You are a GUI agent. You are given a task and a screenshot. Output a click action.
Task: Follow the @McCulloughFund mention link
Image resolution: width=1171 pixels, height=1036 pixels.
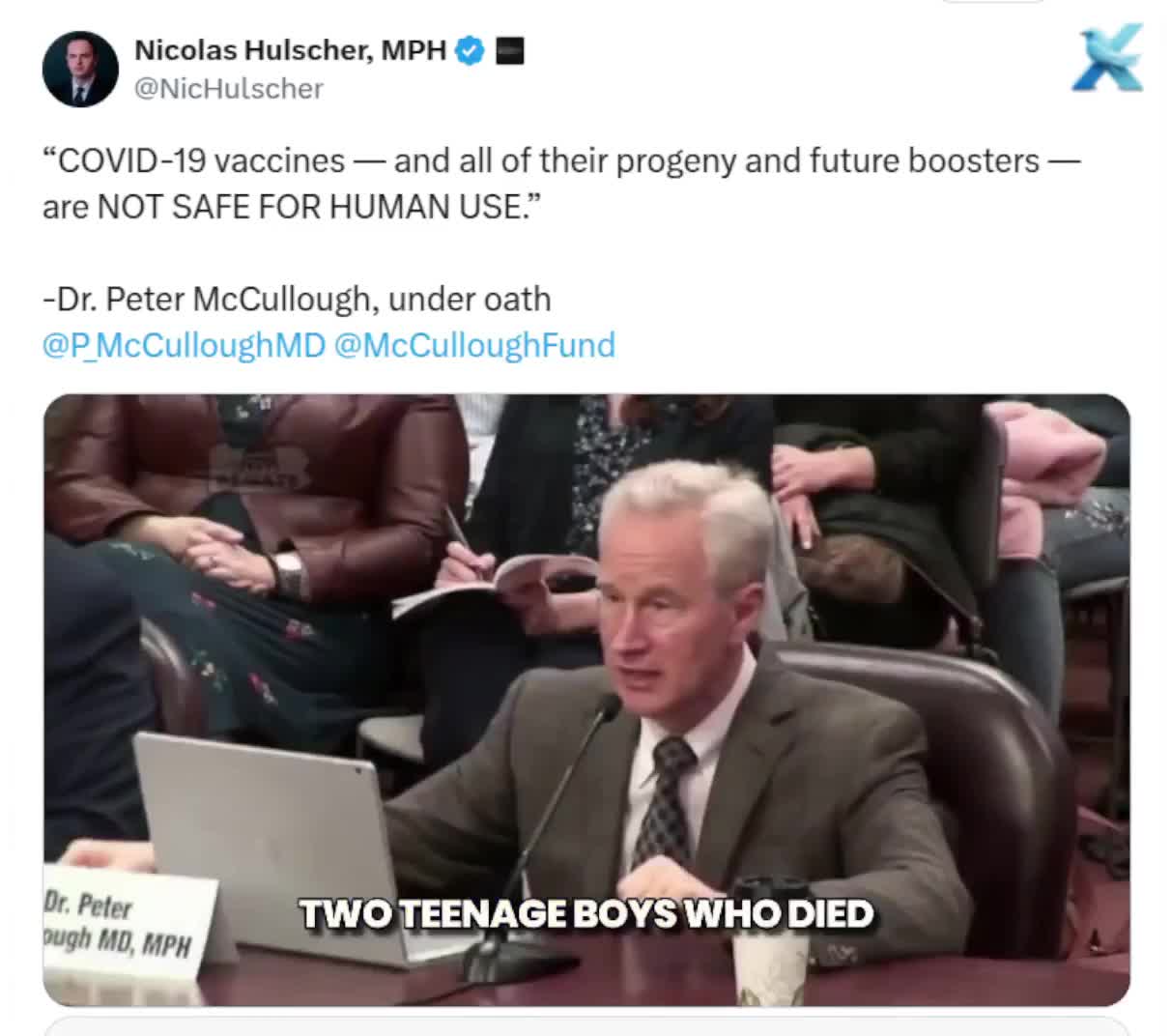(x=474, y=345)
